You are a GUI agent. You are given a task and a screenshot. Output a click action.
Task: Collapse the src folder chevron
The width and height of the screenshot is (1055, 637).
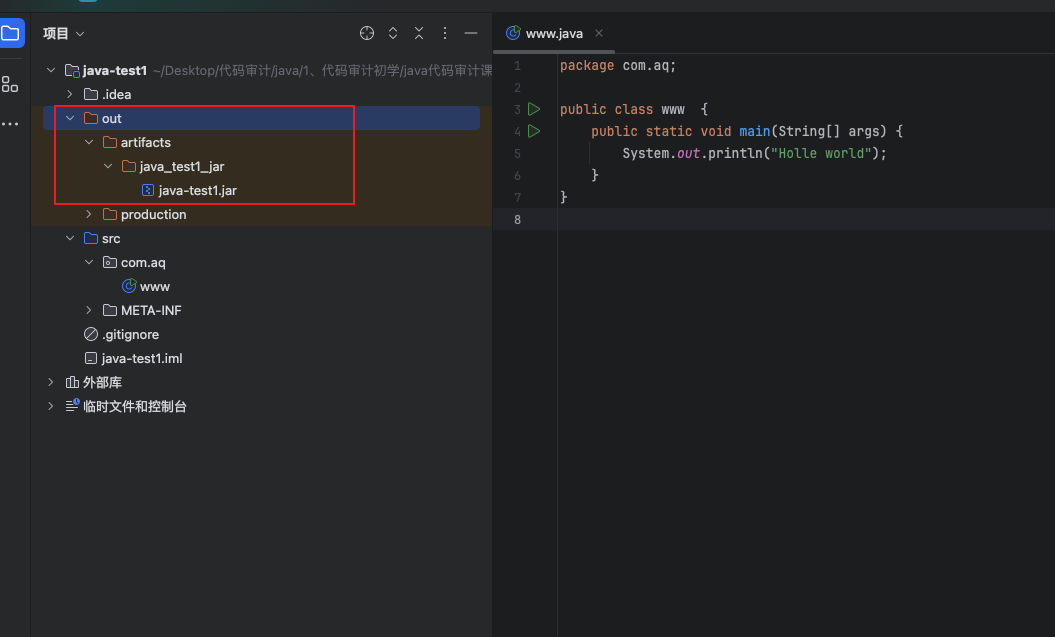[70, 238]
